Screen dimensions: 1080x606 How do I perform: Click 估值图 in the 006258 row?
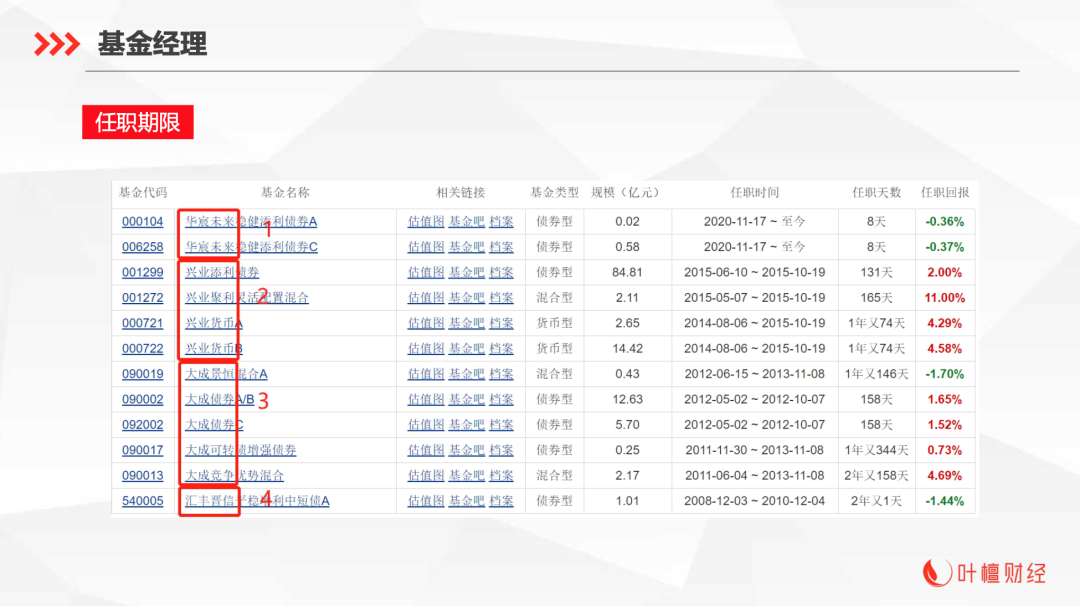point(426,247)
